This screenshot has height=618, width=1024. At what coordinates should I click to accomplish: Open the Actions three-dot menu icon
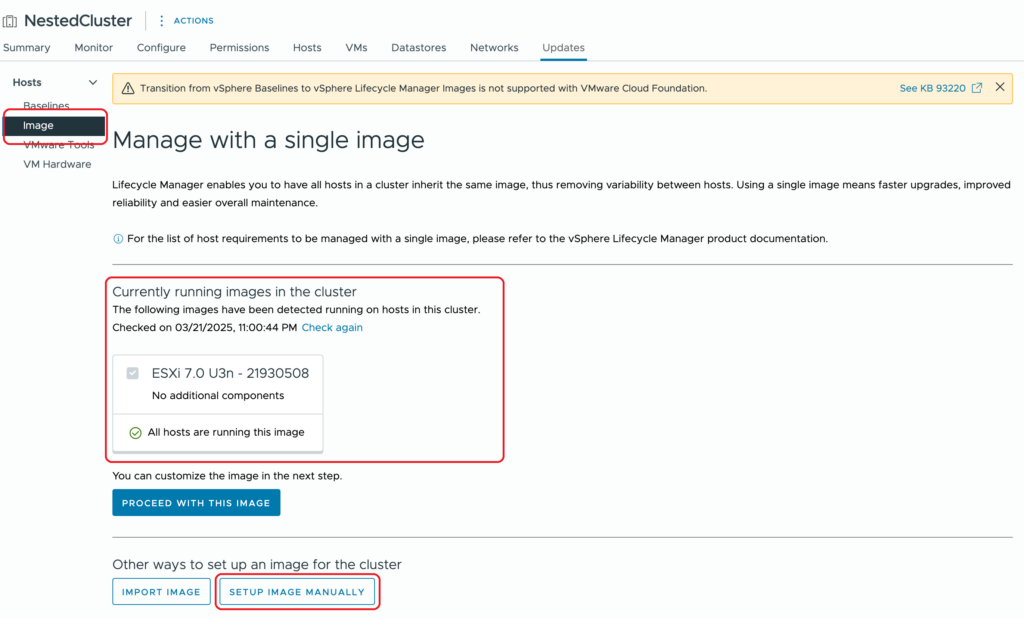click(162, 21)
